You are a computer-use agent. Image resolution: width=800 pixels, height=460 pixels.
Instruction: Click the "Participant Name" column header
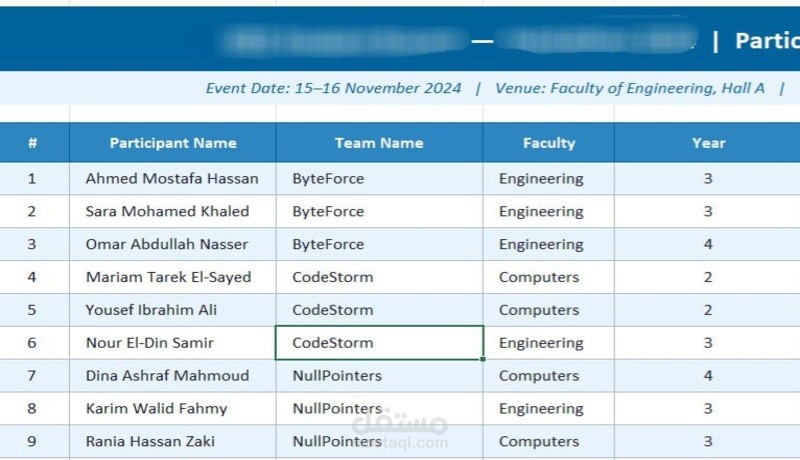point(173,143)
